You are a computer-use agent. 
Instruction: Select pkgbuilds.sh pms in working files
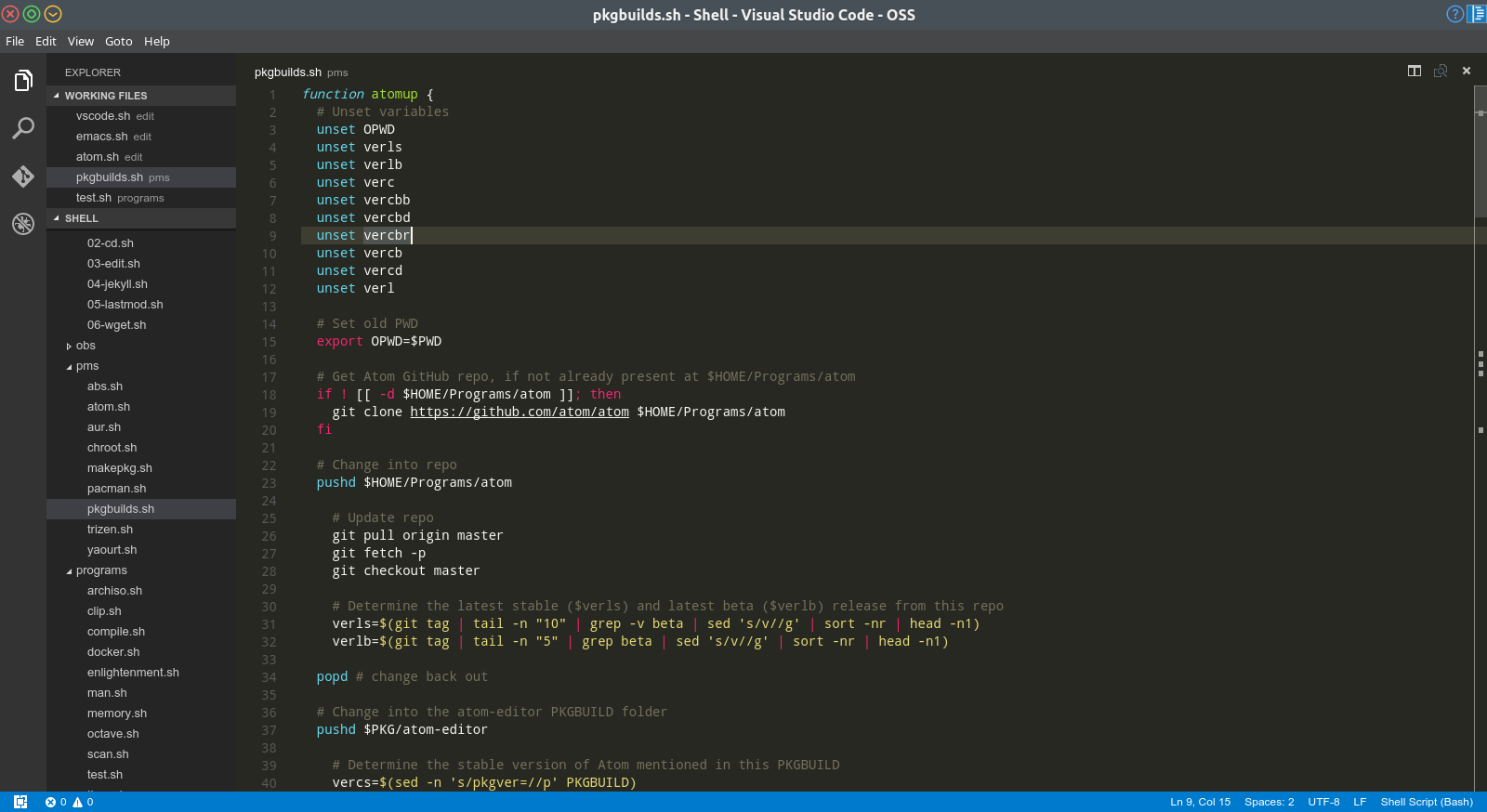[x=141, y=177]
